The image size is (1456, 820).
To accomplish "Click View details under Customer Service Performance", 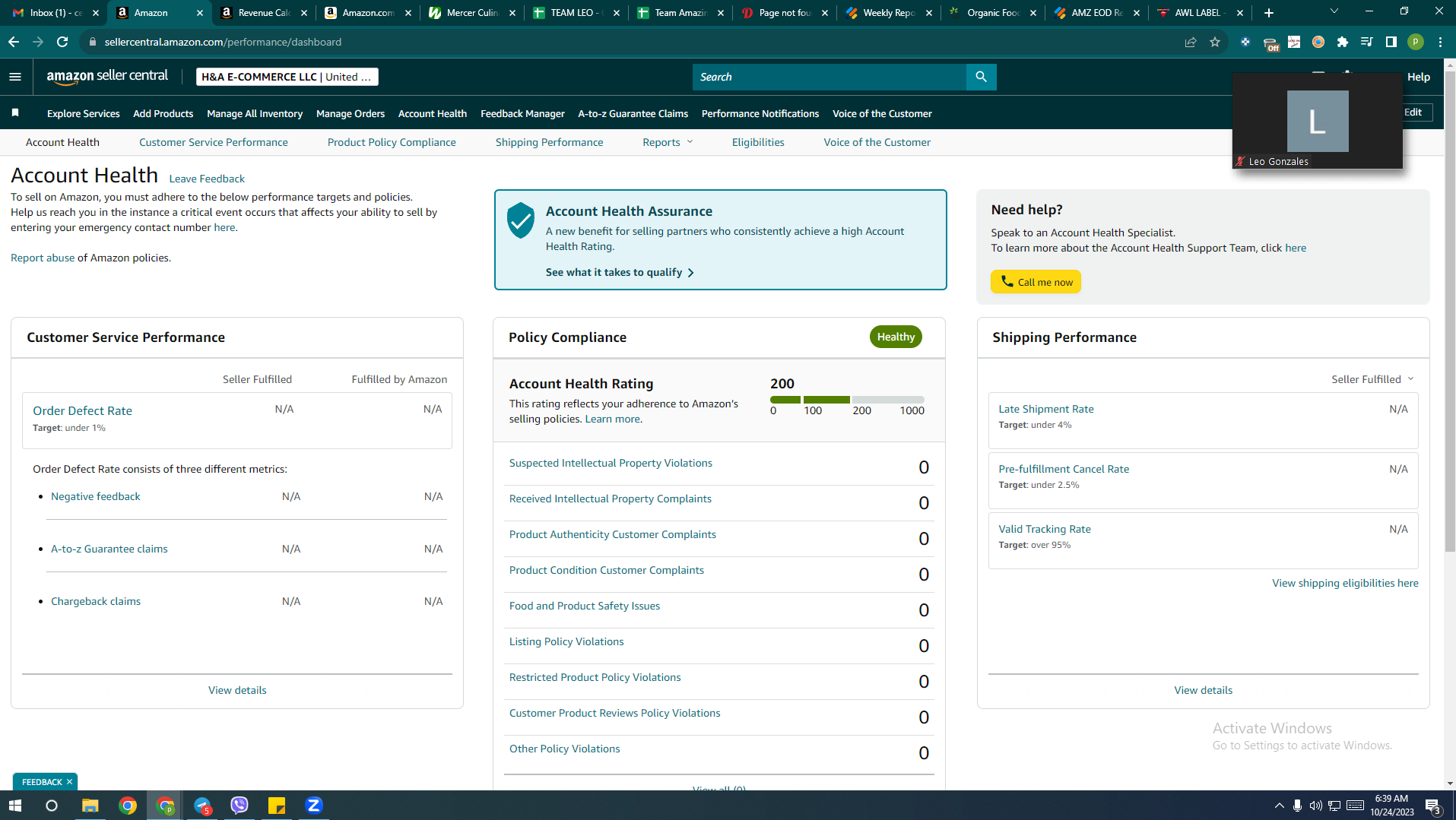I will [x=237, y=690].
